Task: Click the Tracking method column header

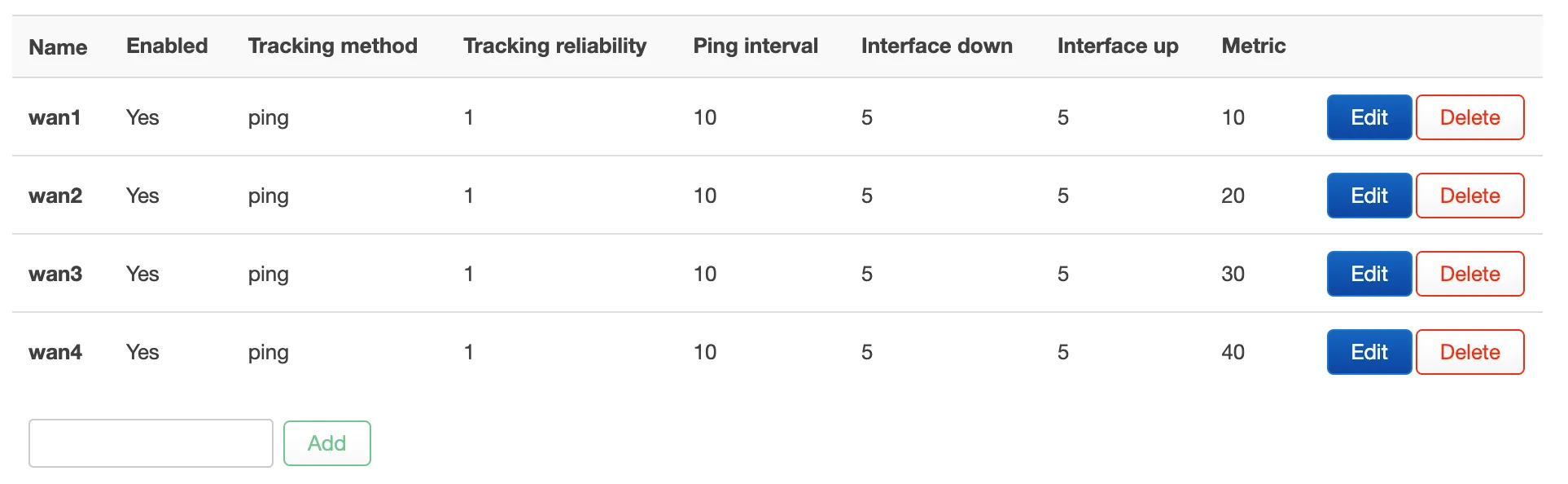Action: tap(332, 46)
